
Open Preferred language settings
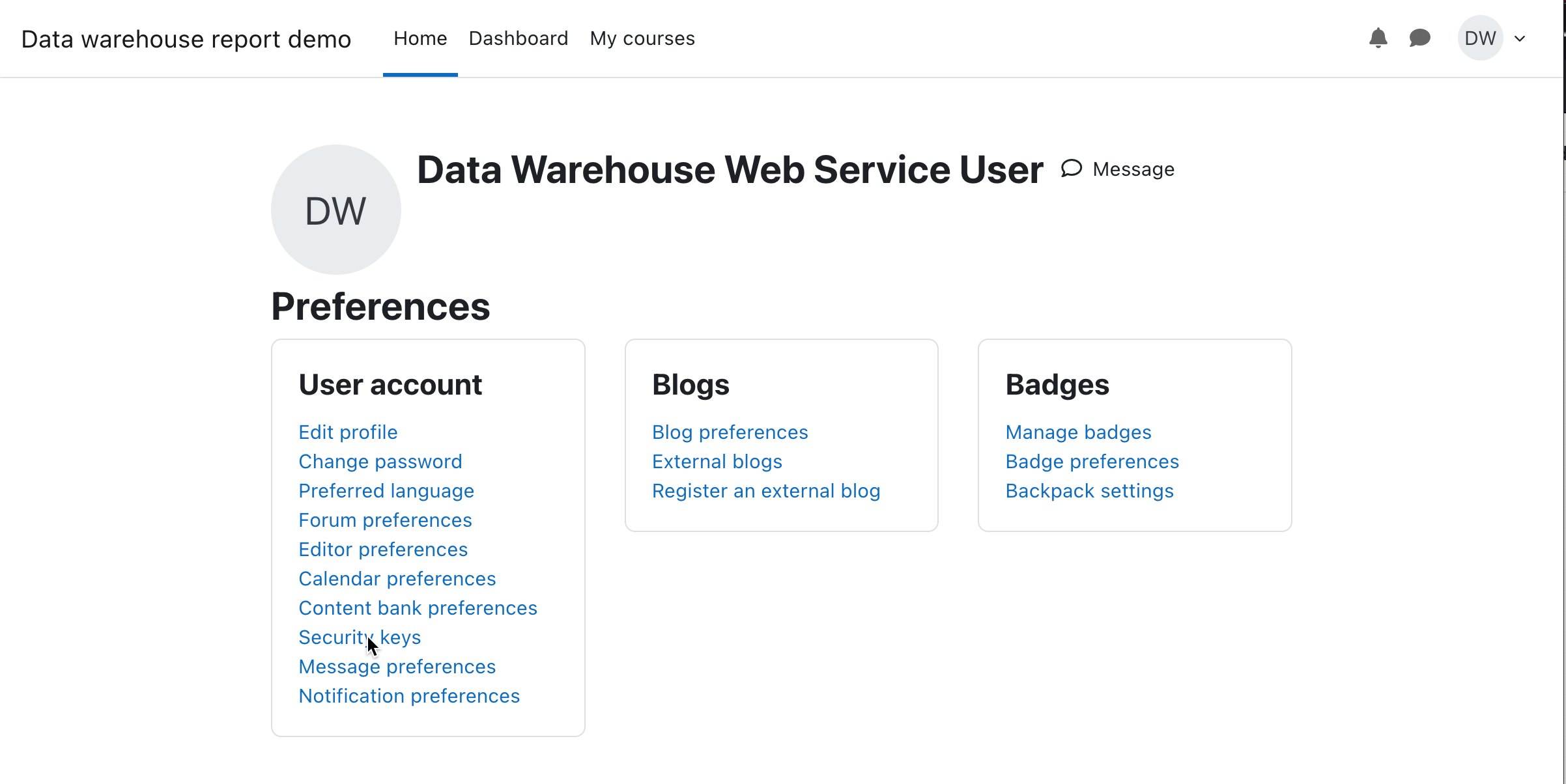tap(386, 491)
